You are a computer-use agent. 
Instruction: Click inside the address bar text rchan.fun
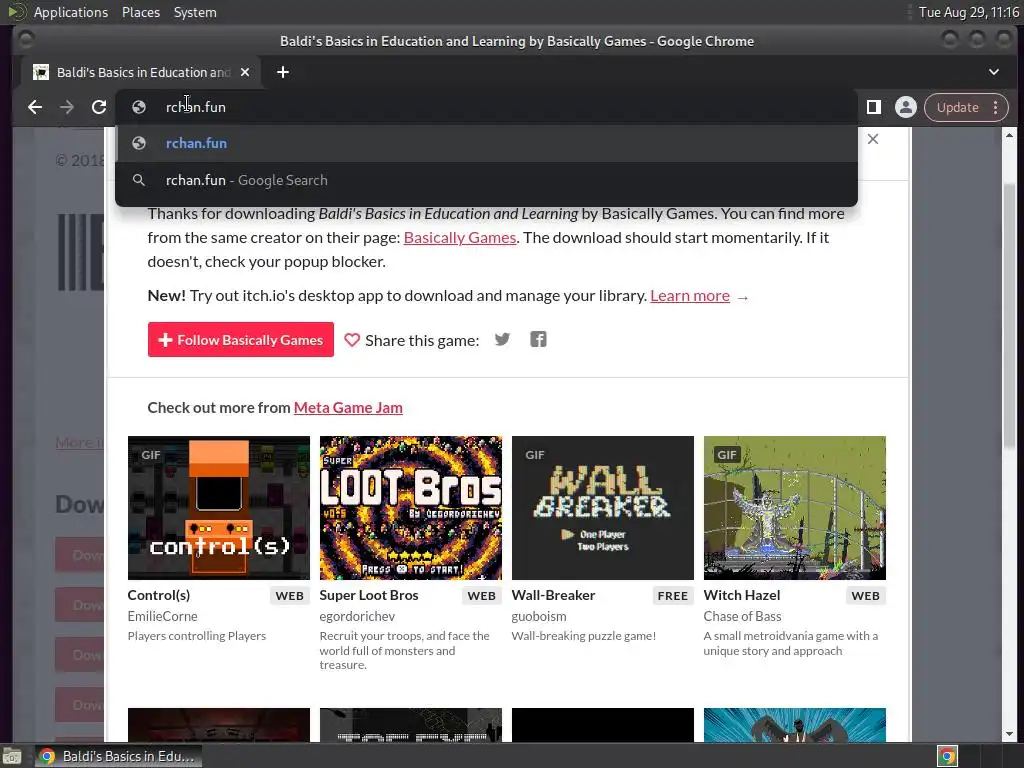196,107
